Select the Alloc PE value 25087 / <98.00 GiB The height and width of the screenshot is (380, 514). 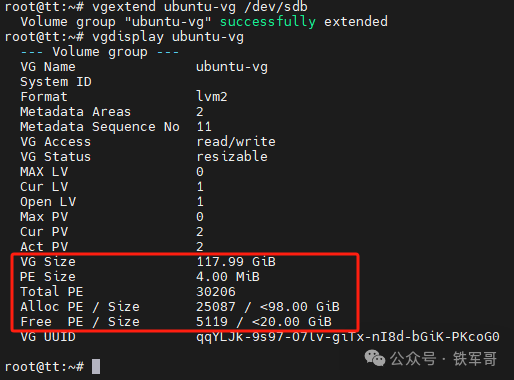(268, 307)
